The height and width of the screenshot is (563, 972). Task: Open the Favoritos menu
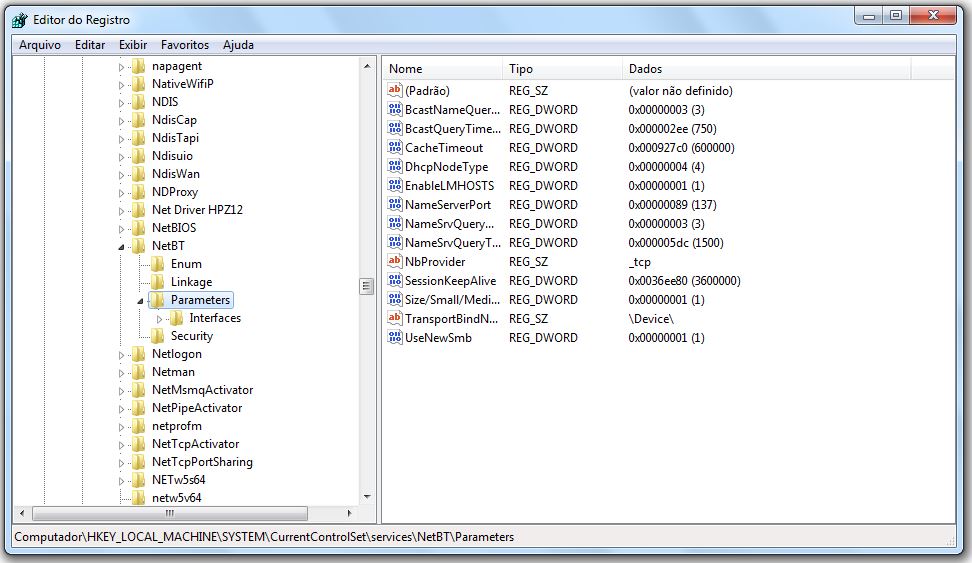[x=185, y=45]
